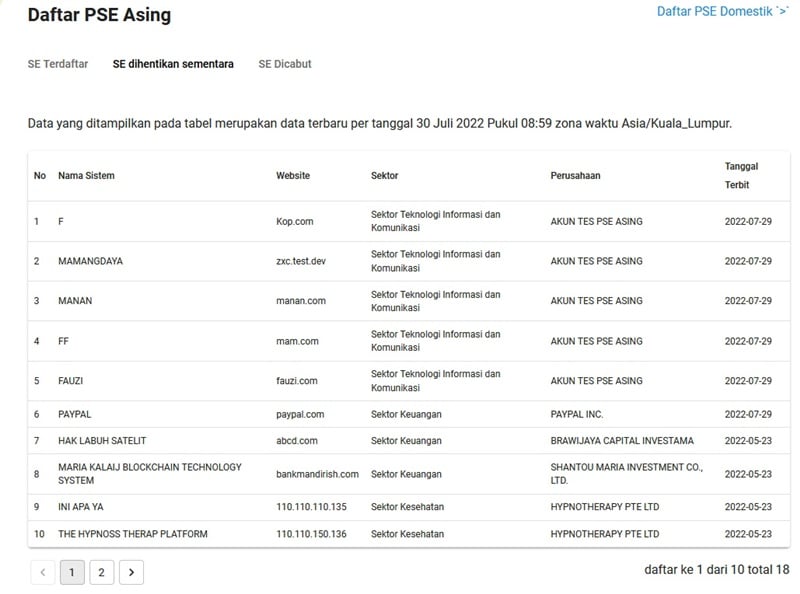Click the Kop.com website cell
800x594 pixels.
coord(294,221)
